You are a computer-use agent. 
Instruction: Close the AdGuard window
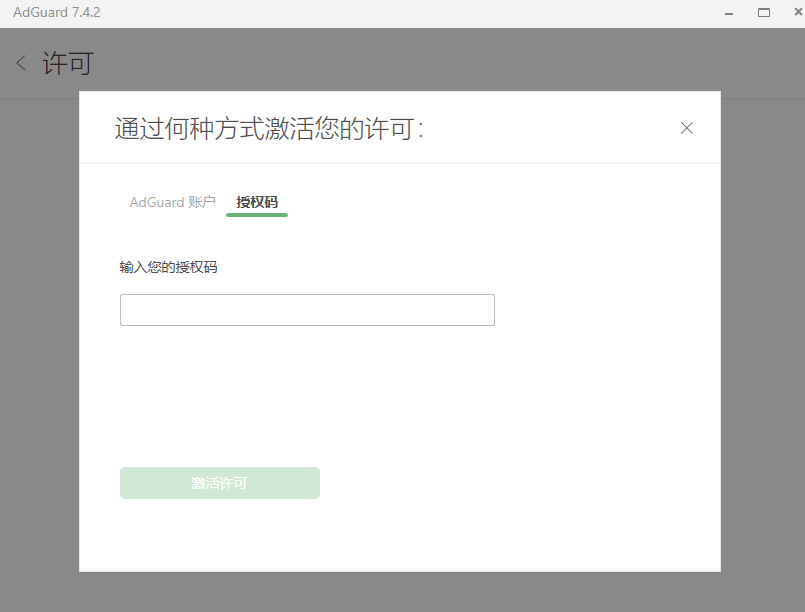(x=798, y=12)
